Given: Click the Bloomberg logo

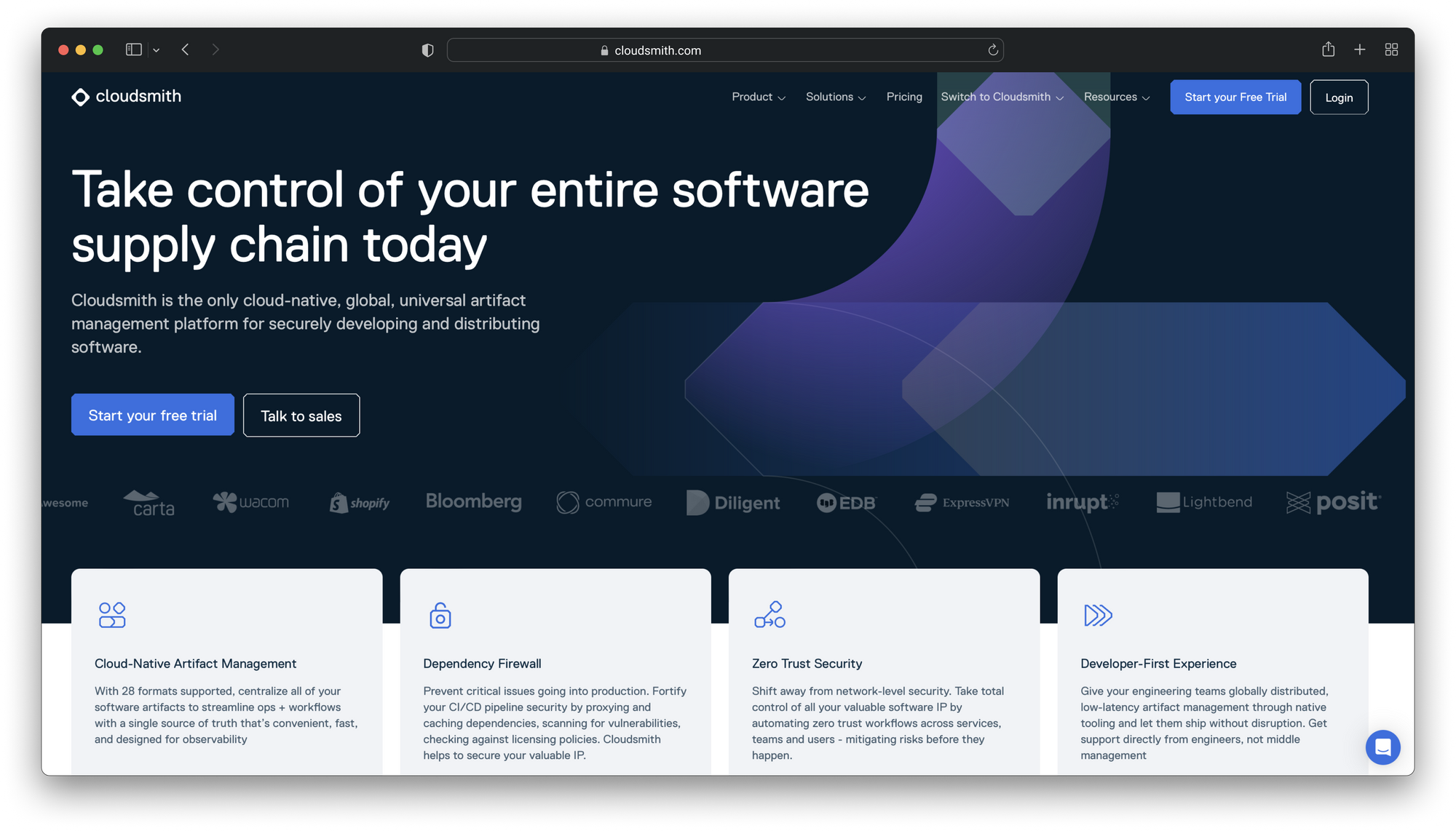Looking at the screenshot, I should [x=474, y=501].
